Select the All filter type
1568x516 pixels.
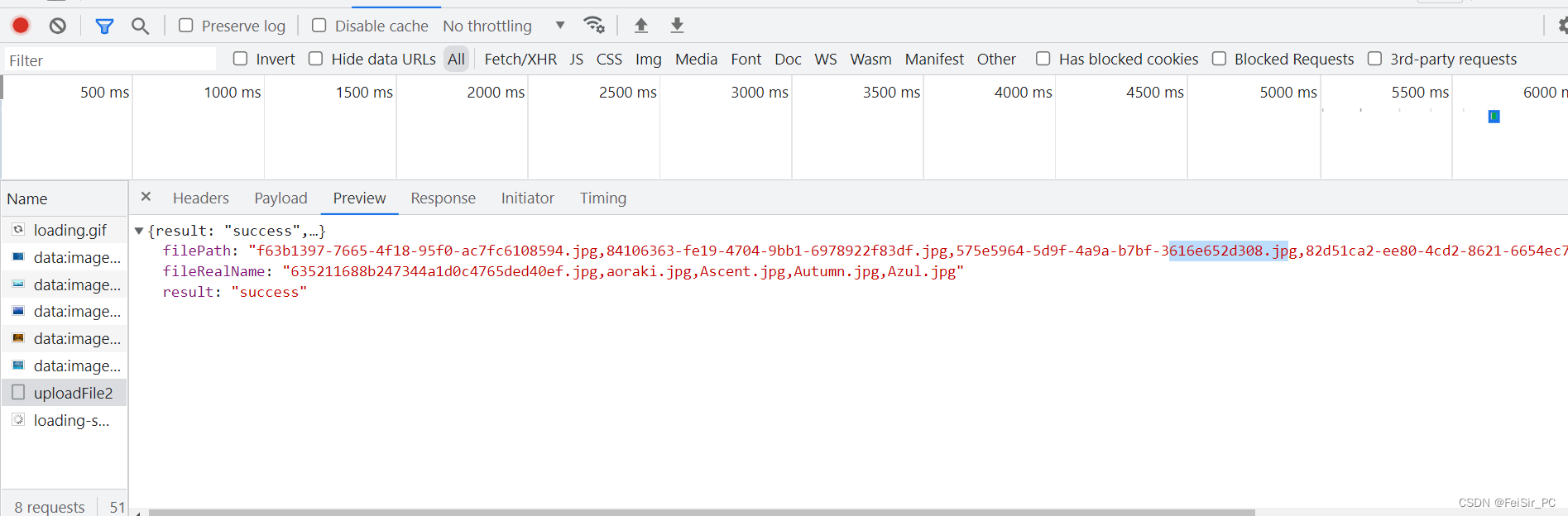coord(456,59)
